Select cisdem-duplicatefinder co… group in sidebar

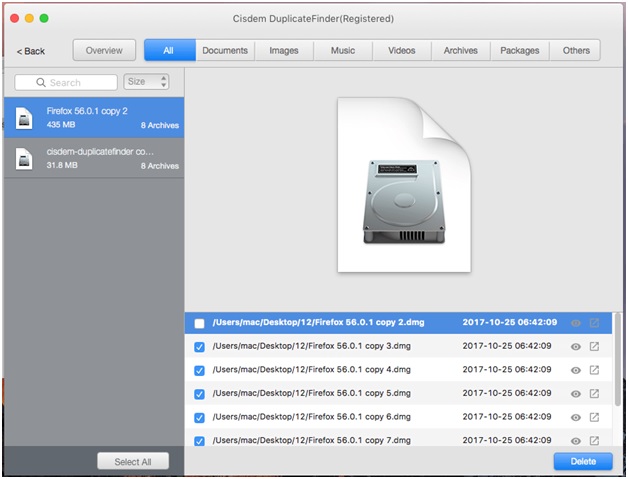tap(94, 158)
